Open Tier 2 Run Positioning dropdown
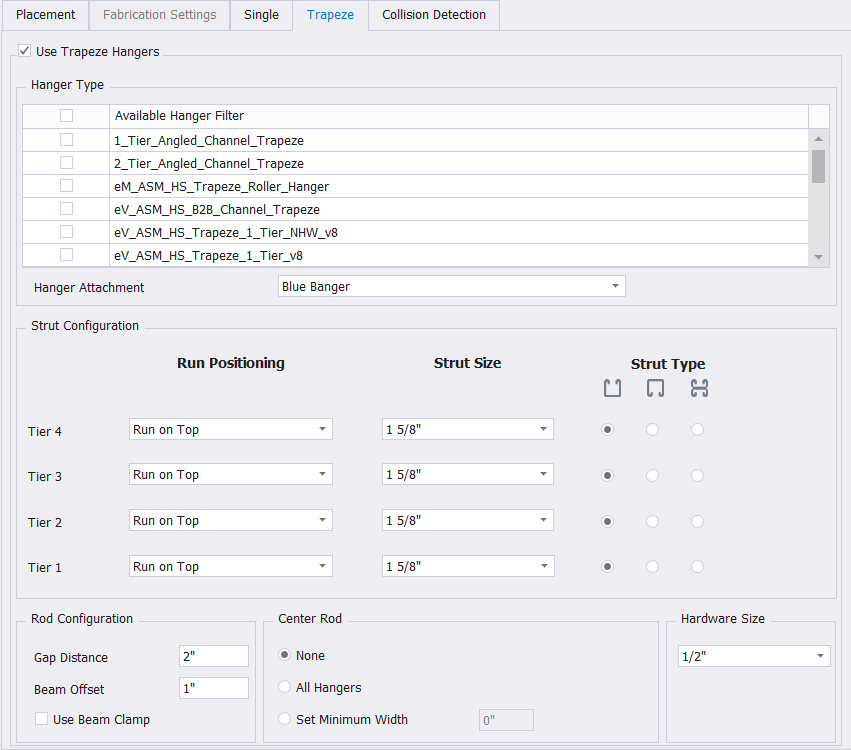The width and height of the screenshot is (851, 750). (x=231, y=520)
